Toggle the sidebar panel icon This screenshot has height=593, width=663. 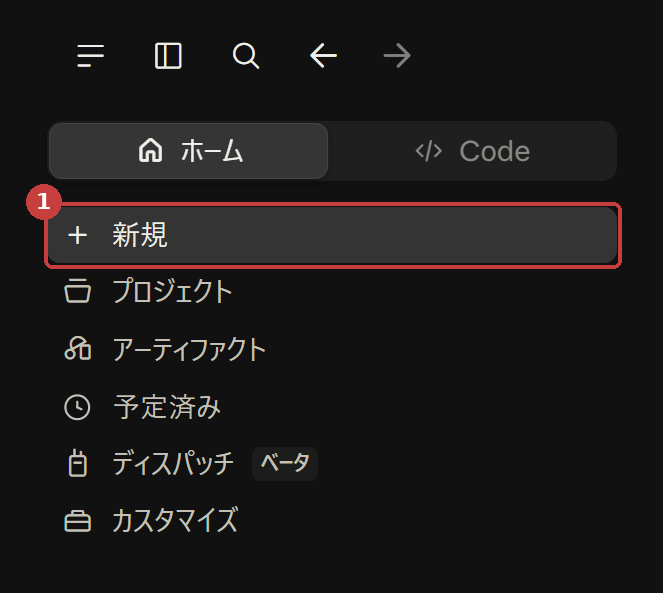168,56
